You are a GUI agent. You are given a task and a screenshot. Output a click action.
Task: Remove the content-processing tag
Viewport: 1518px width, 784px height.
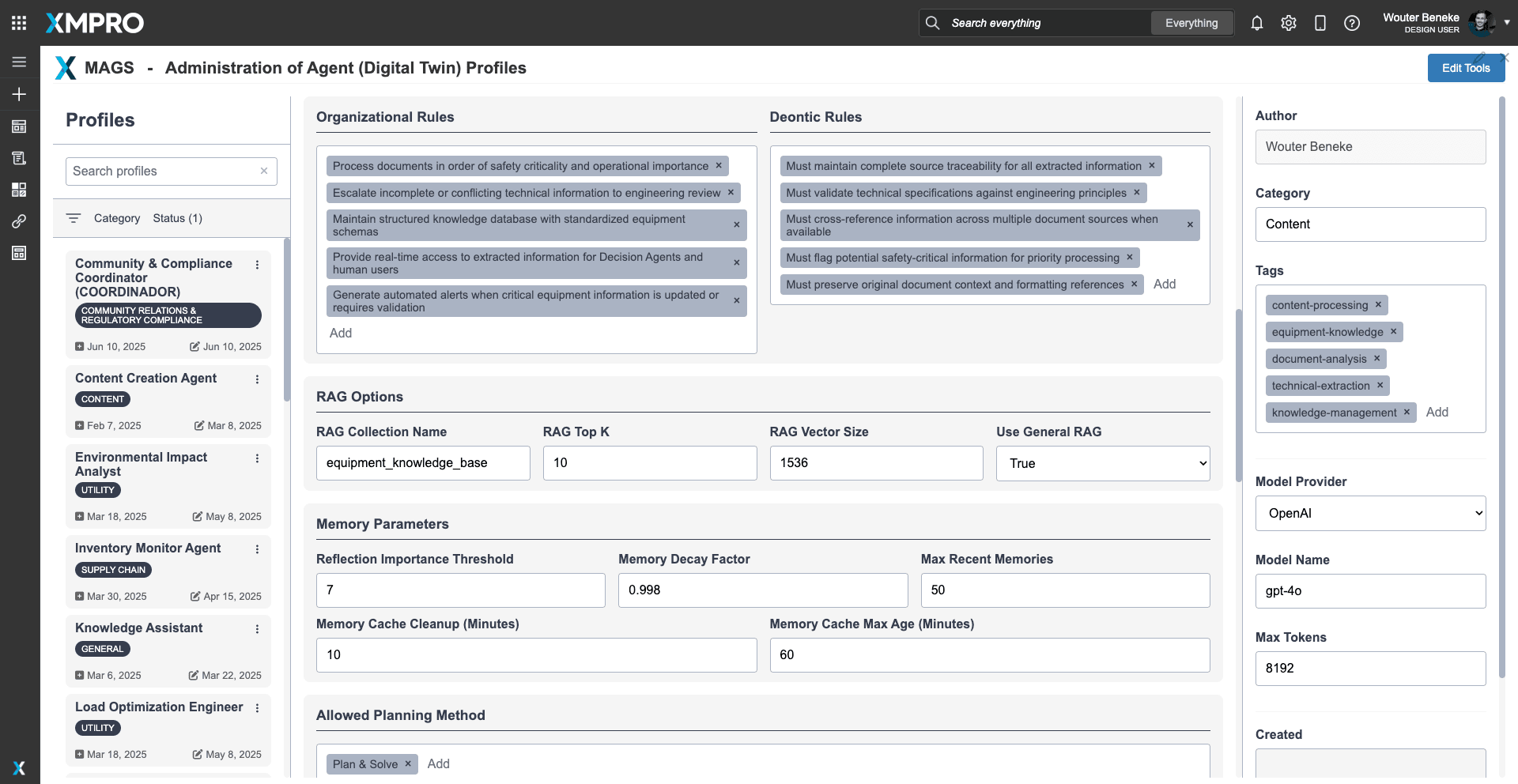[1378, 305]
